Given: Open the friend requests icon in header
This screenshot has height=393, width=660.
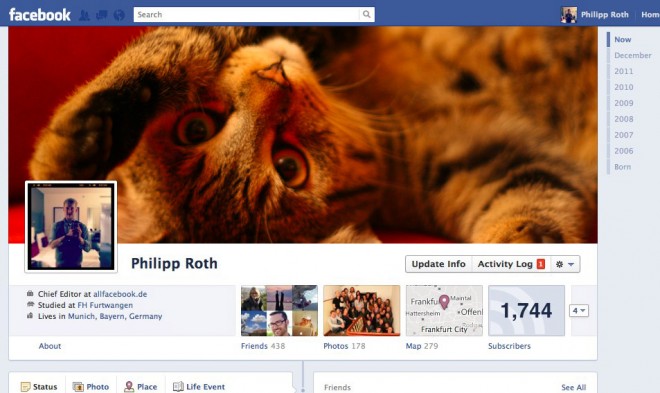Looking at the screenshot, I should (85, 15).
